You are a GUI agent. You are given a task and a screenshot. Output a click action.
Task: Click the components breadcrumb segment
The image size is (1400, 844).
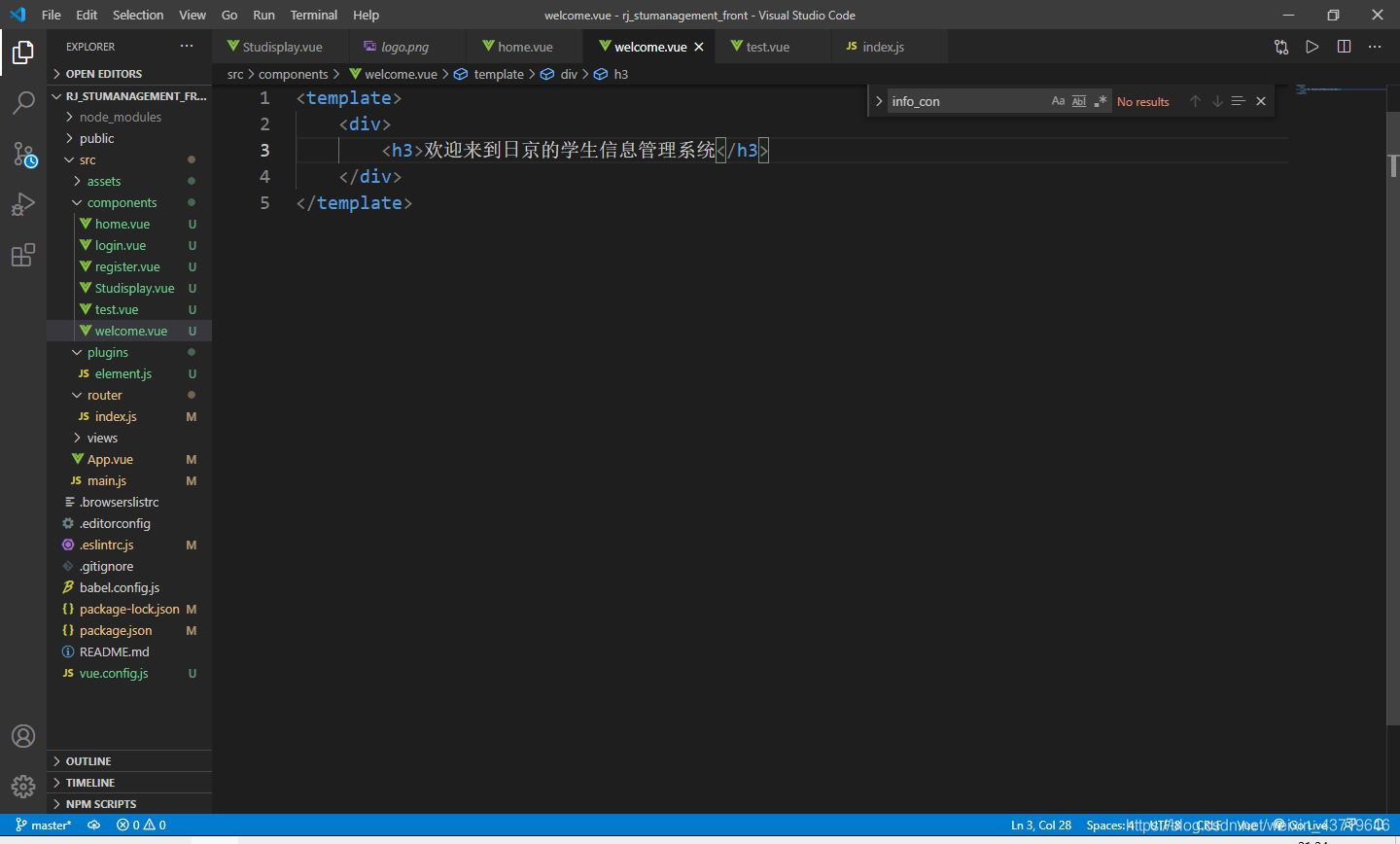293,74
